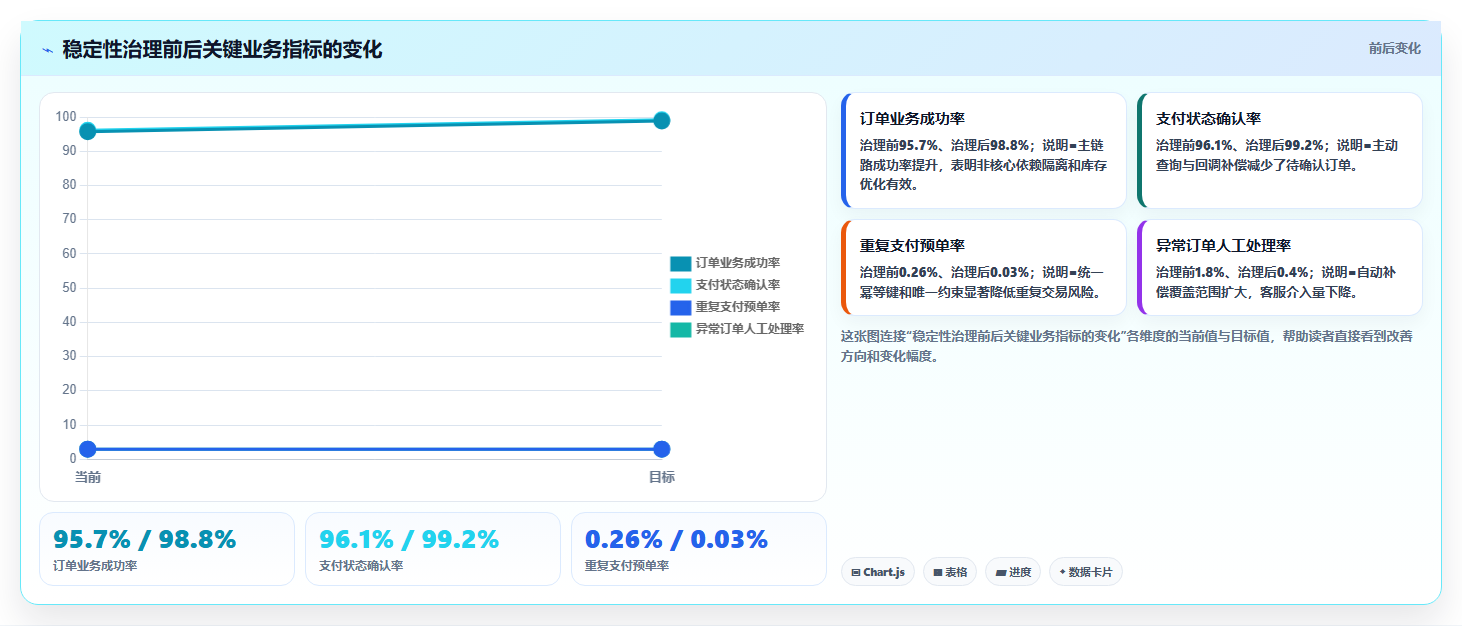Click the Chart.js tag label

[884, 573]
